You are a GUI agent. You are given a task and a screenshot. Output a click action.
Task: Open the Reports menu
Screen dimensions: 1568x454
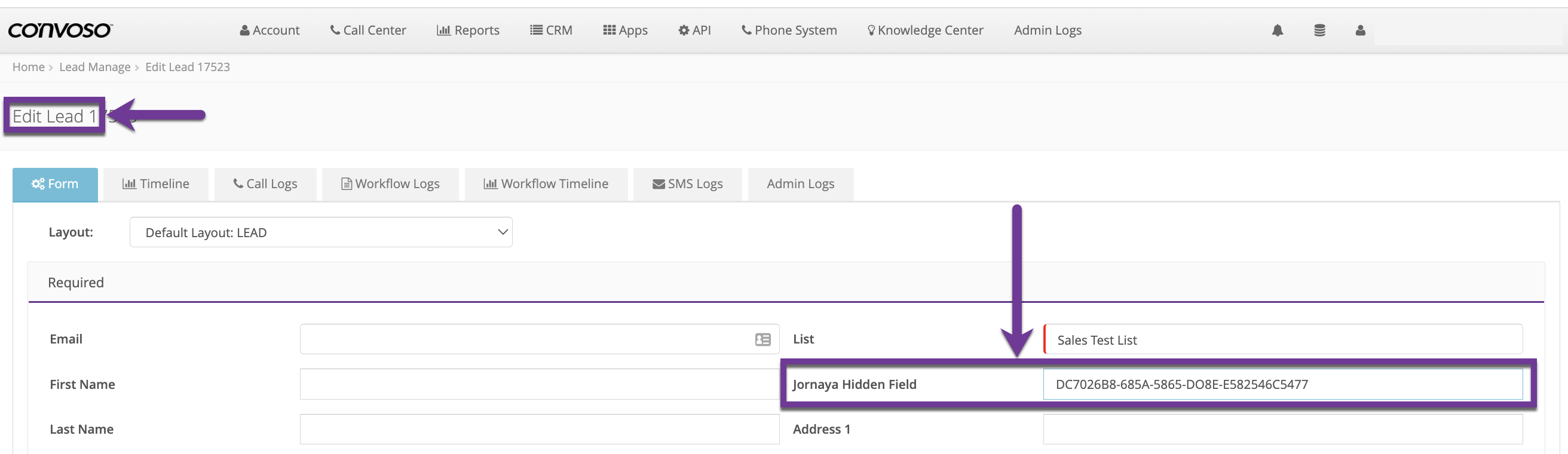[467, 30]
